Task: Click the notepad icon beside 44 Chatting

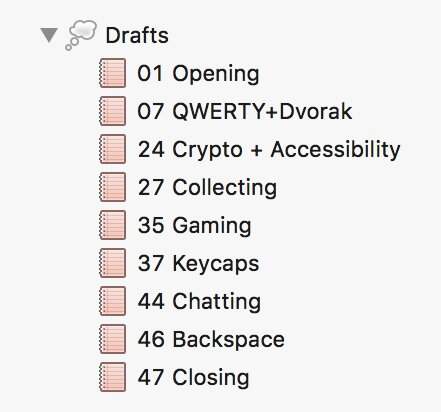Action: pos(113,301)
